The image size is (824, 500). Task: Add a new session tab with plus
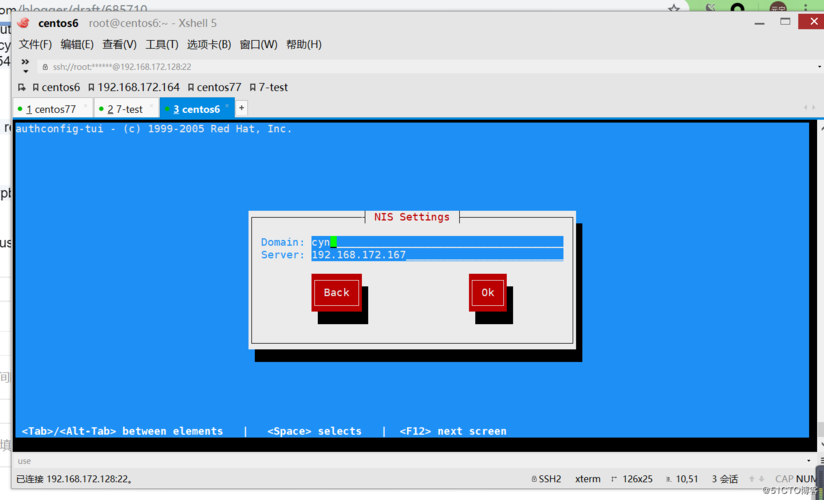pos(241,108)
